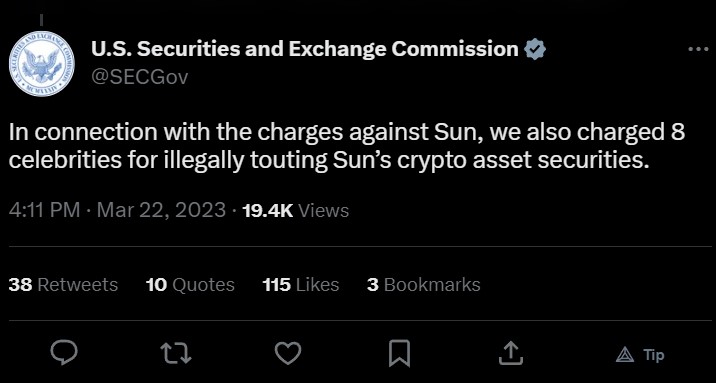Click the Mar 22, 2023 date
The width and height of the screenshot is (716, 383).
(161, 210)
